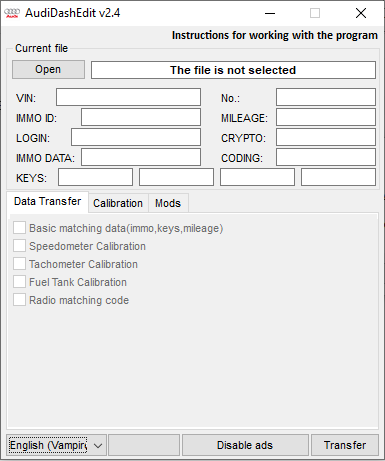Screen dimensions: 385x461
Task: Open Instructions for working with the program
Action: [275, 35]
